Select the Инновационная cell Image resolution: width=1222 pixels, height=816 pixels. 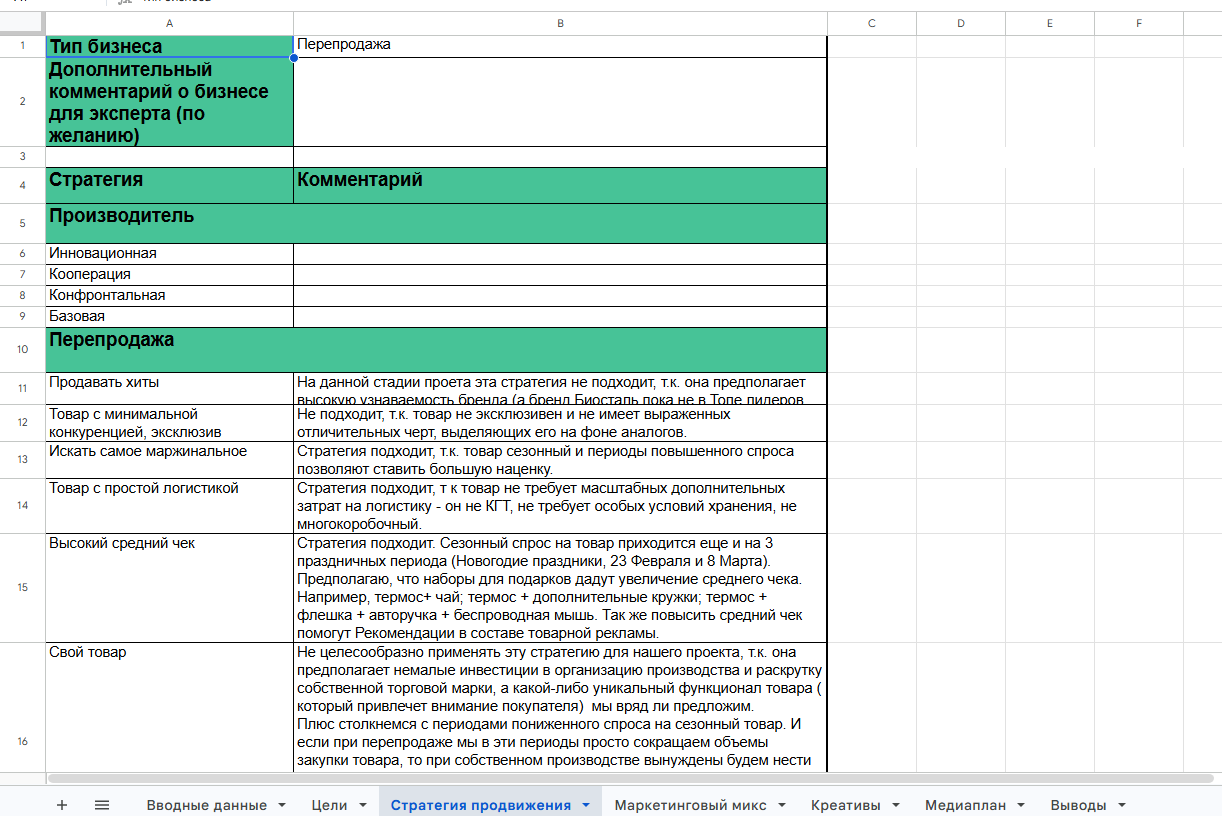169,254
